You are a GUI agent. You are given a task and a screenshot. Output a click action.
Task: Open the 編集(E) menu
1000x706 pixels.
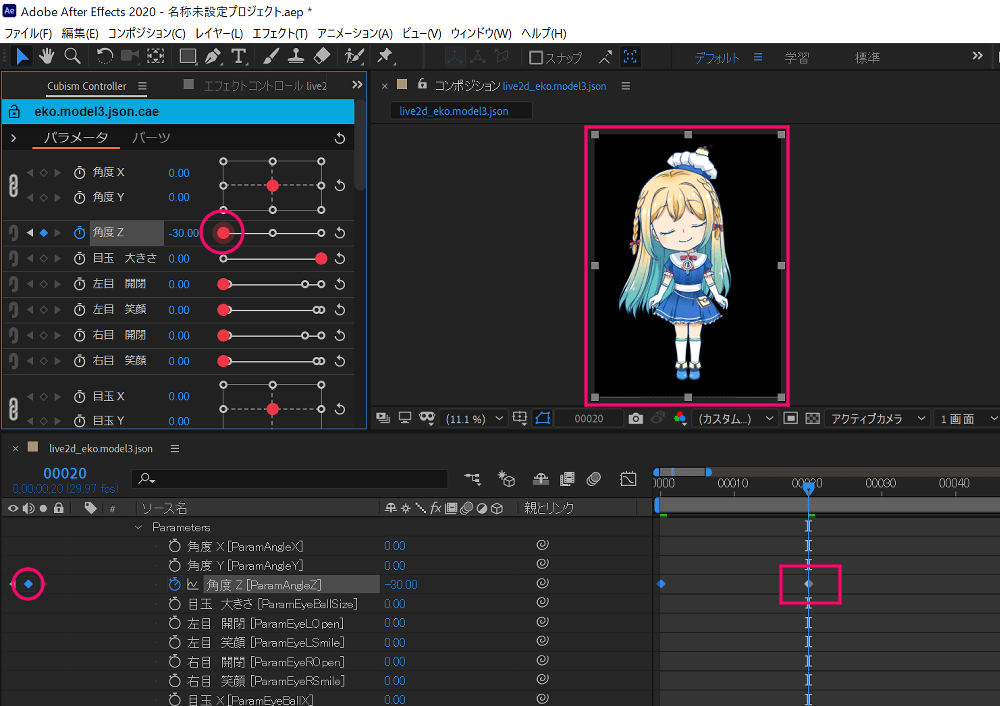(80, 33)
